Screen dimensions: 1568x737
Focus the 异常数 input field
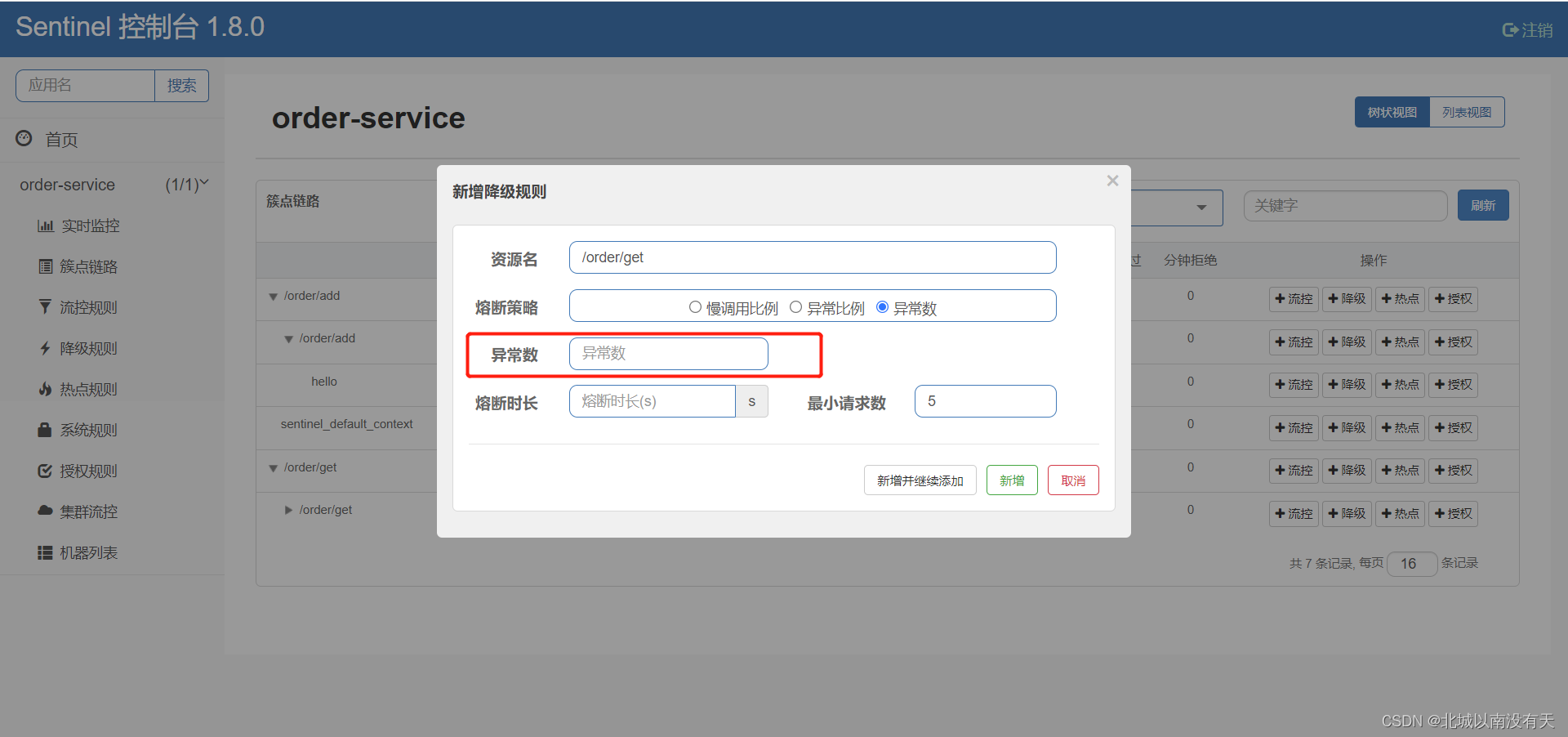pyautogui.click(x=669, y=354)
